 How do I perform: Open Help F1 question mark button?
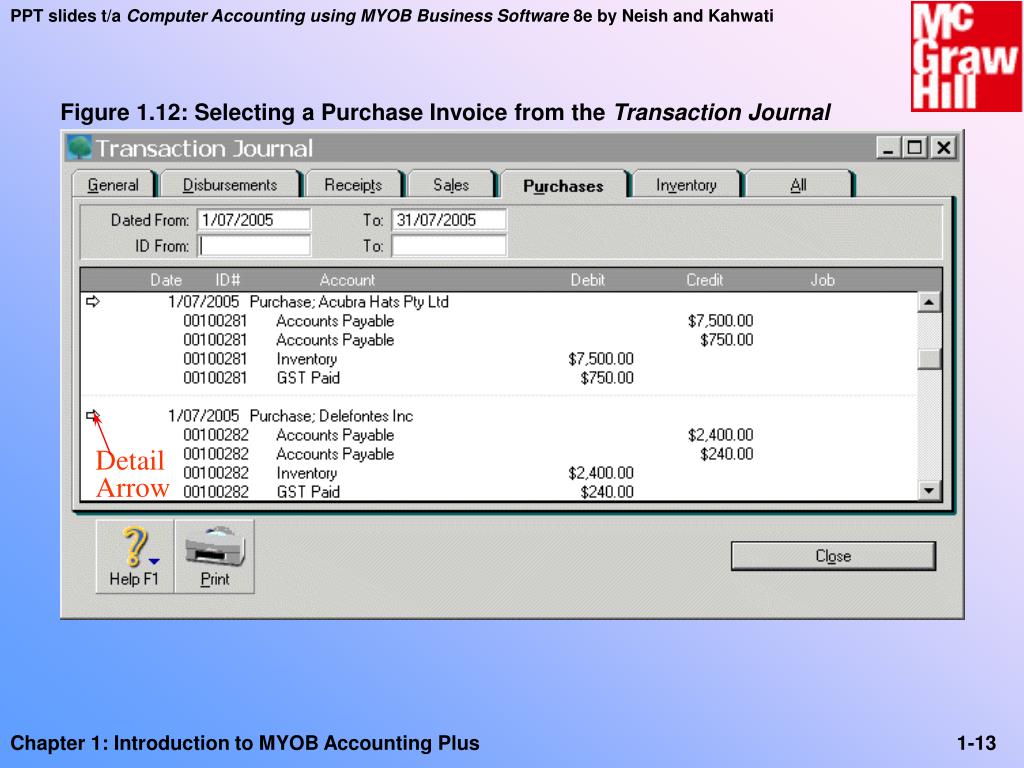(x=135, y=556)
